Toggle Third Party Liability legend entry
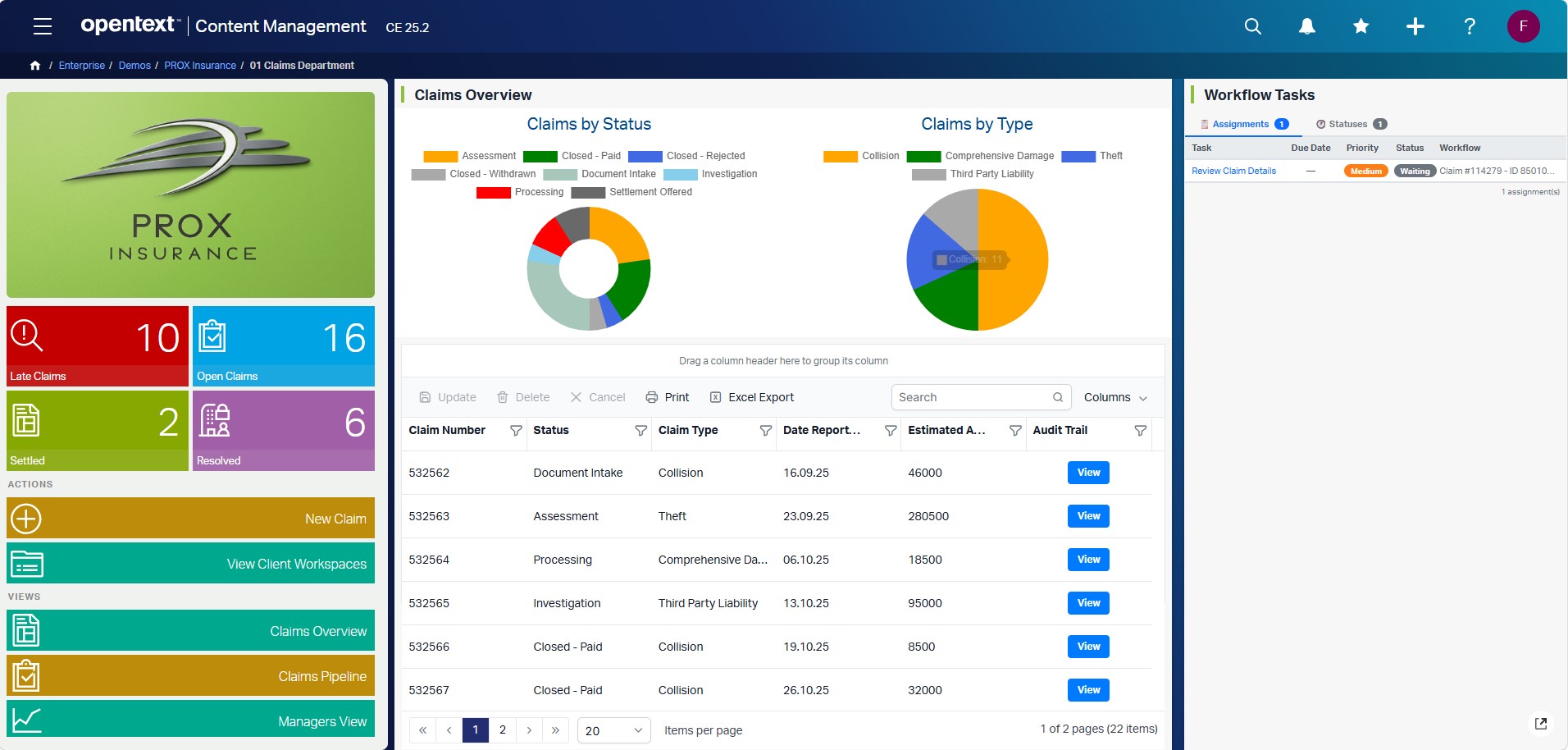1568x750 pixels. point(973,174)
